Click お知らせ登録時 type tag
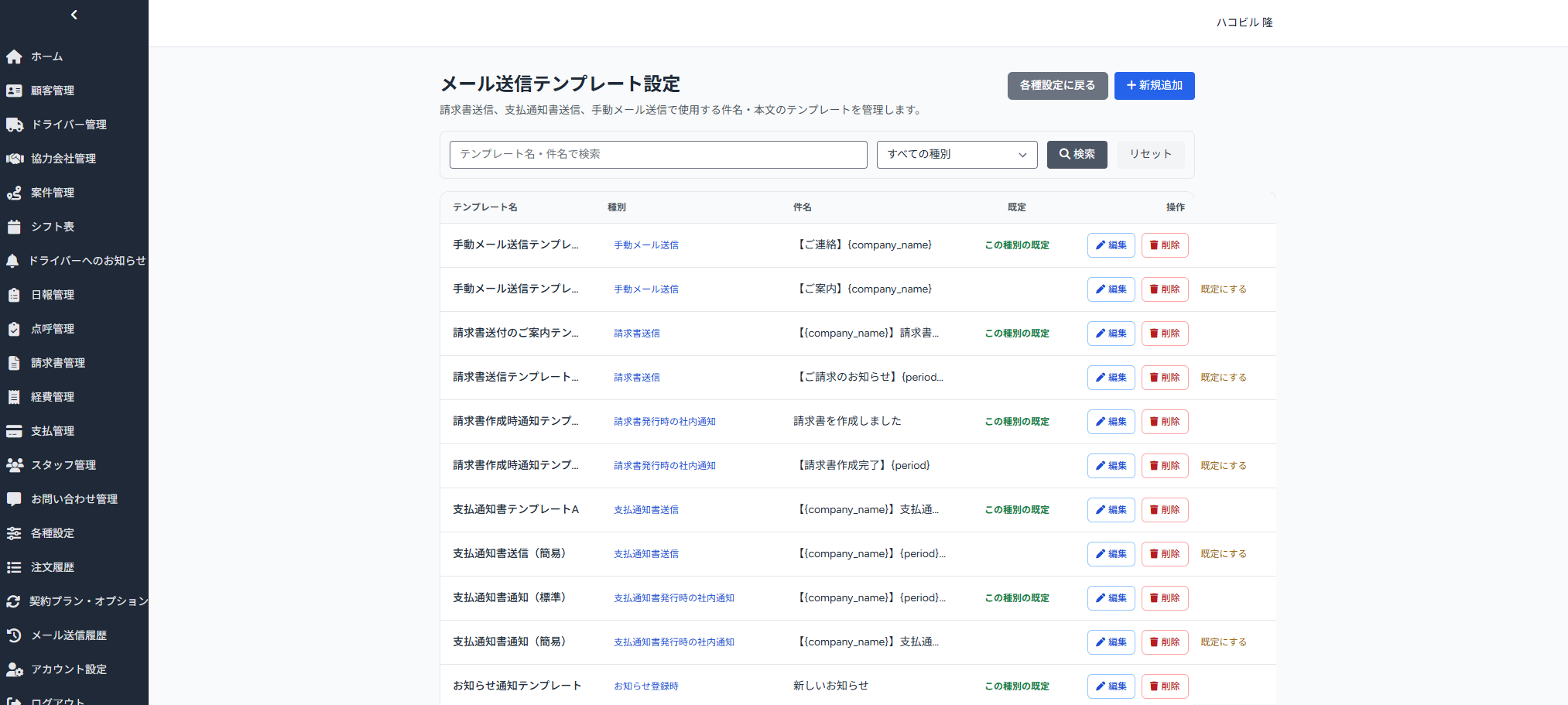 [x=646, y=686]
